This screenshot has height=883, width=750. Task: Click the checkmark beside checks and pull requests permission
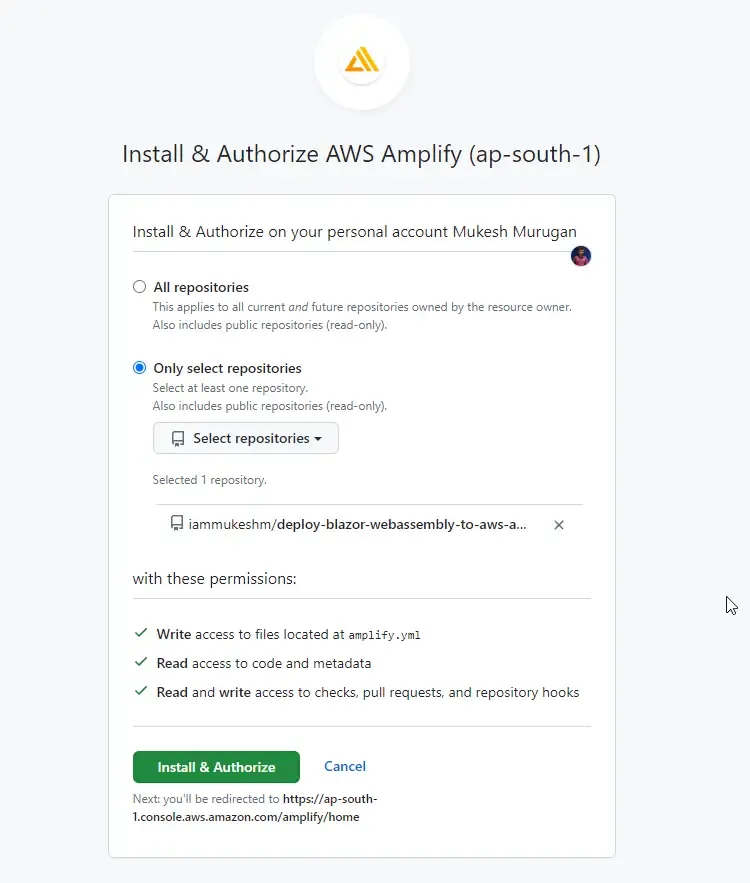pos(141,691)
